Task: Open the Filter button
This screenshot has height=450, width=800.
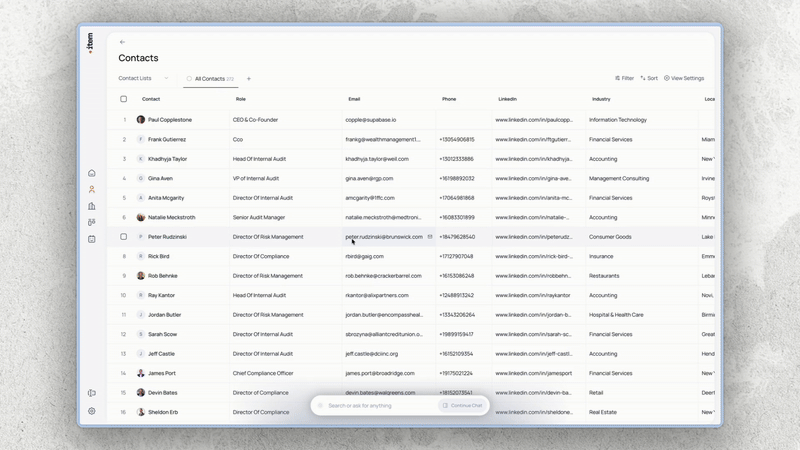Action: (x=624, y=78)
